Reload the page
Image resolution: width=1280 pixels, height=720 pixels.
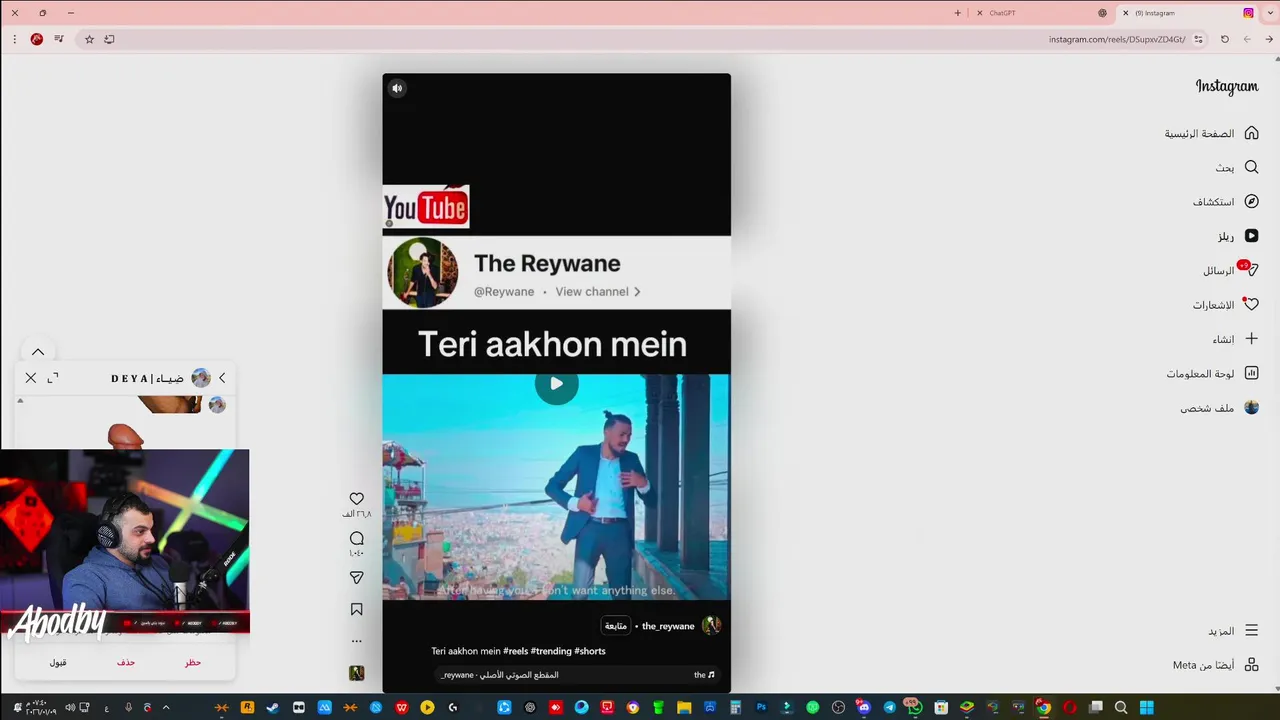(1225, 39)
